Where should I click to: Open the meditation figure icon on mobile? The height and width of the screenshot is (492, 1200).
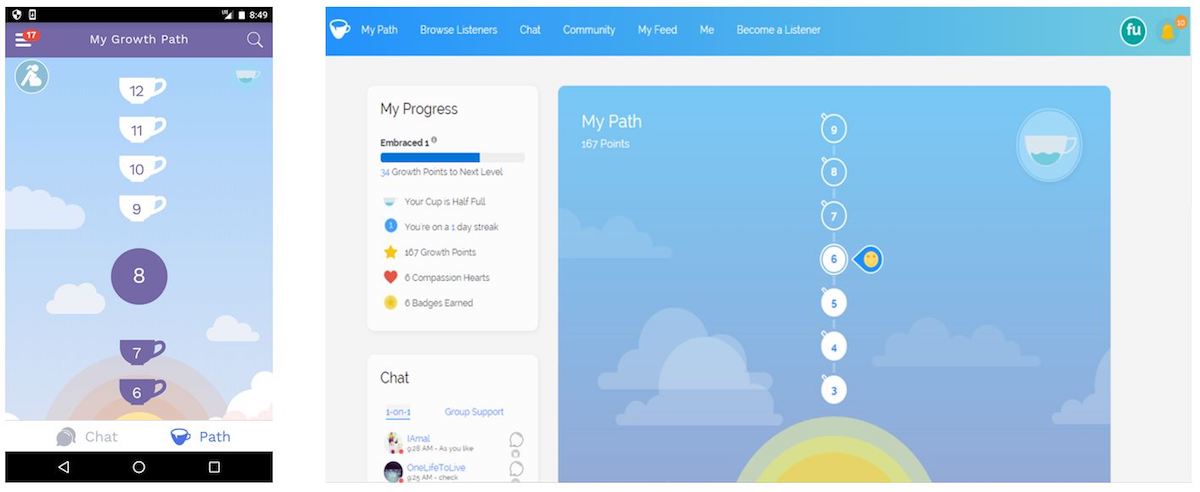tap(32, 77)
